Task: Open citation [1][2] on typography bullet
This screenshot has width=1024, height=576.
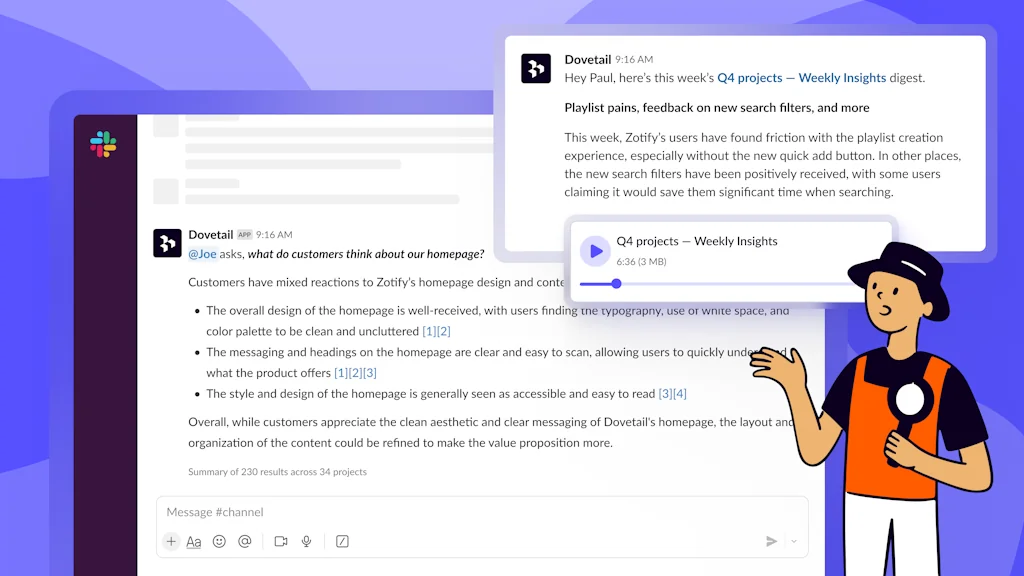Action: (x=438, y=330)
